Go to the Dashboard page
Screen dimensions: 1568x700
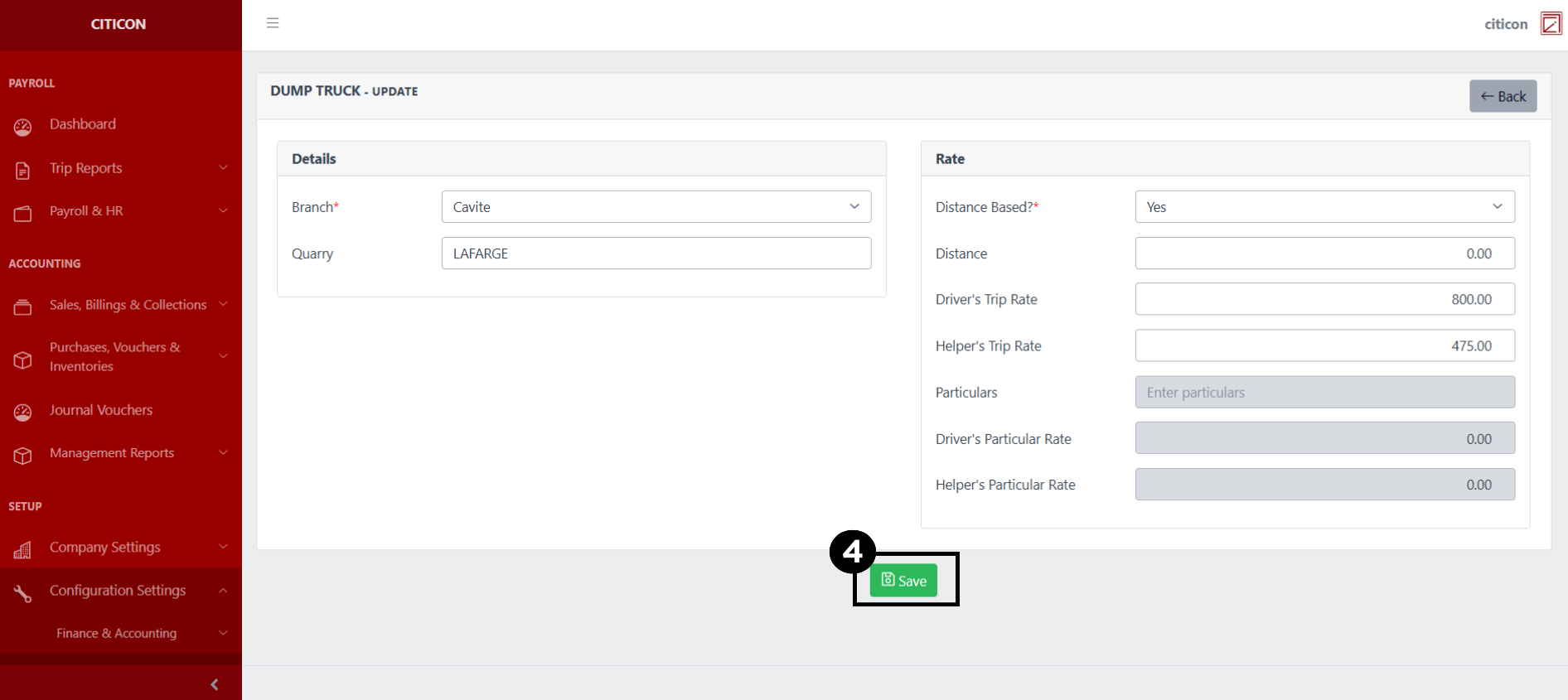point(83,124)
